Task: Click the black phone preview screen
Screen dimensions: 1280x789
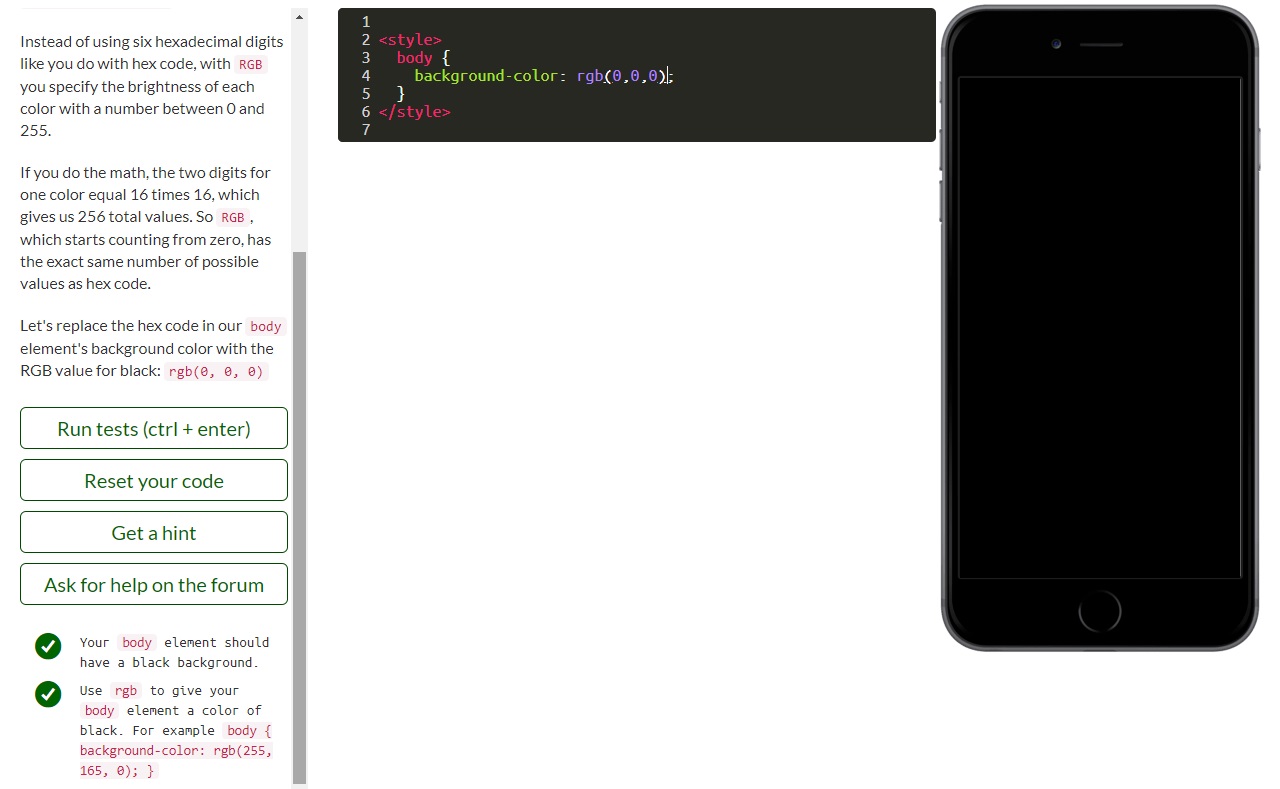Action: 1099,325
